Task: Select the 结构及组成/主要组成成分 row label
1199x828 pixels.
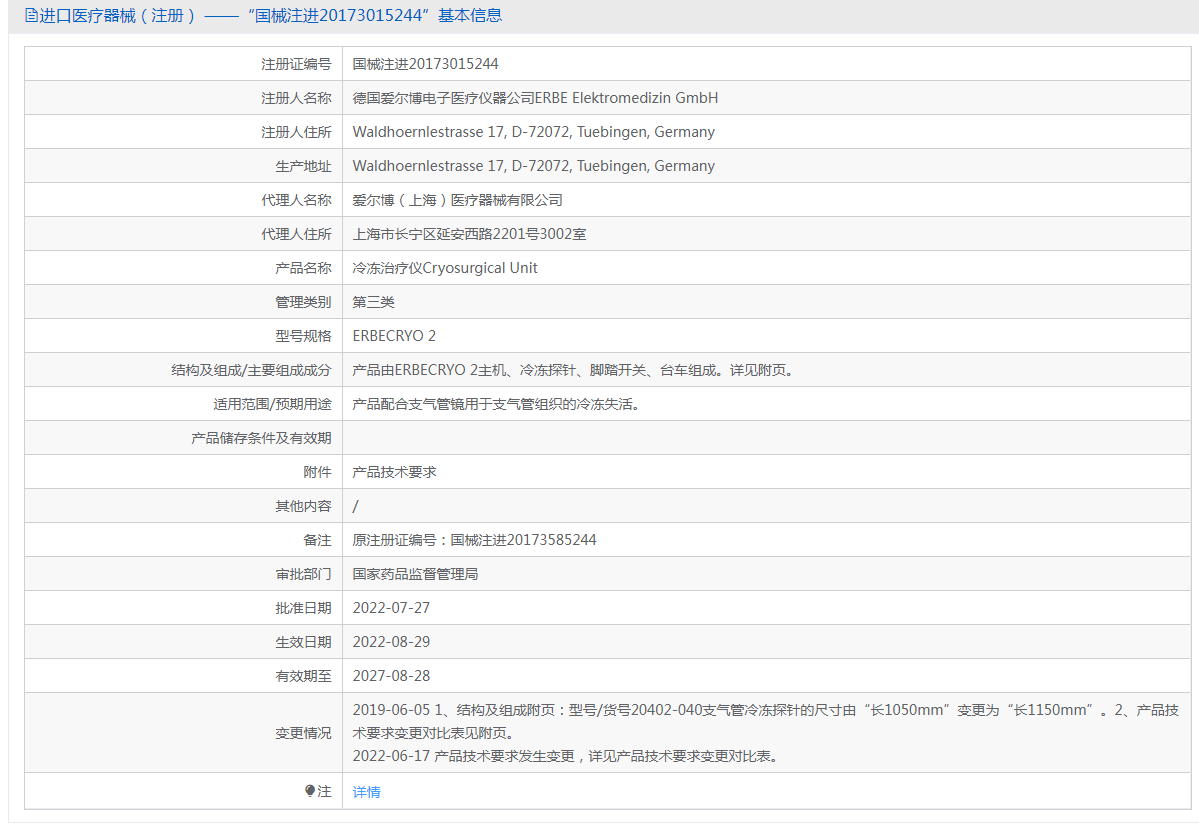Action: coord(251,370)
